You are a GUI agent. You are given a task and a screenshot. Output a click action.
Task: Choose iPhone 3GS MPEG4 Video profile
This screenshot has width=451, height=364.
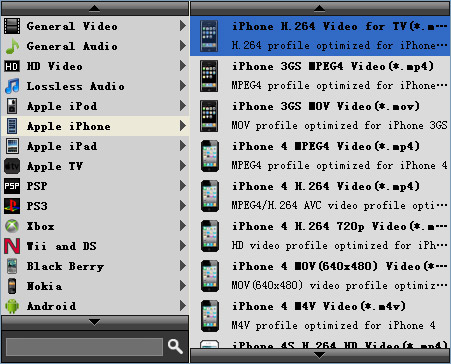pyautogui.click(x=320, y=76)
